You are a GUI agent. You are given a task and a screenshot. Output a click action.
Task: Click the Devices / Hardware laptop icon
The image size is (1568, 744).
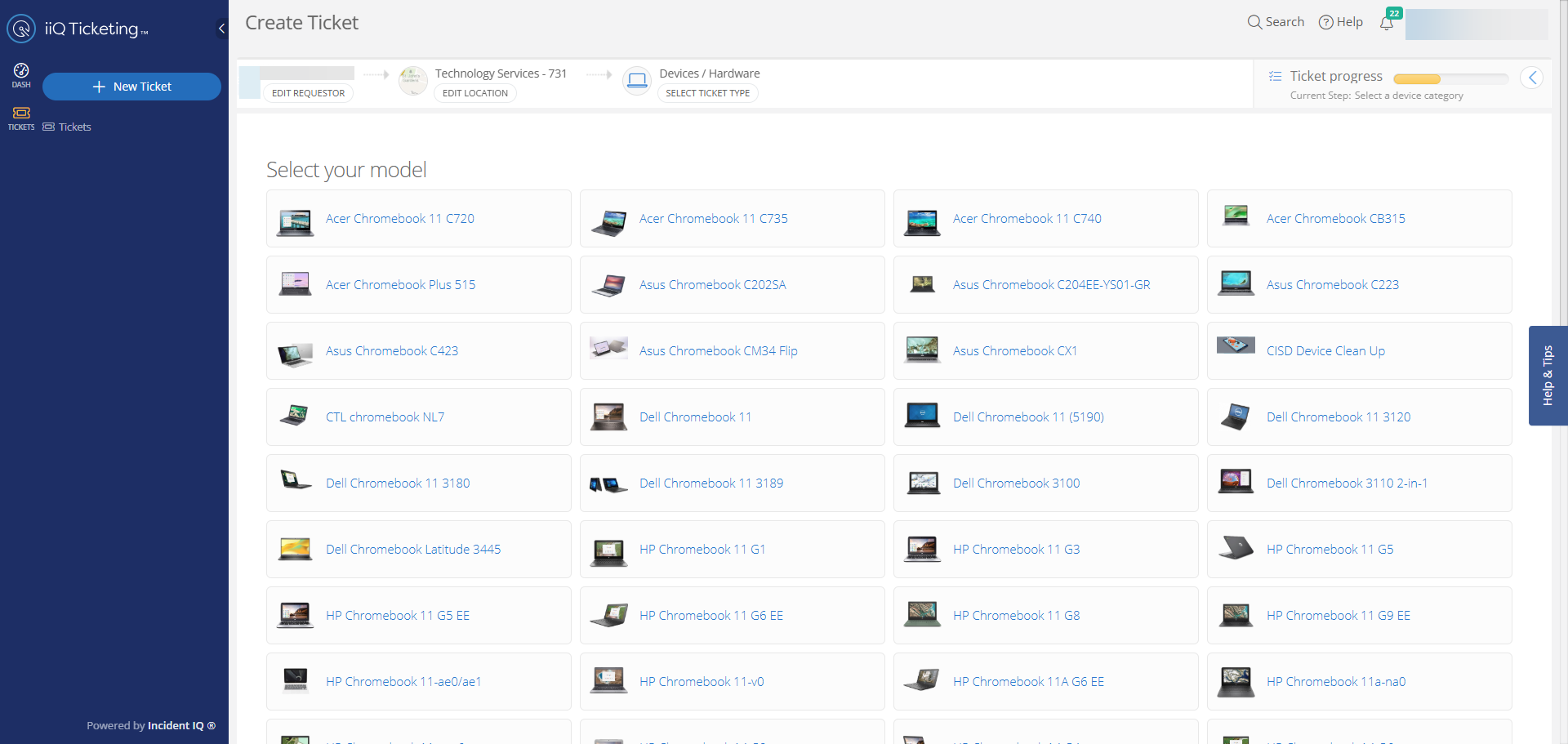(x=637, y=81)
